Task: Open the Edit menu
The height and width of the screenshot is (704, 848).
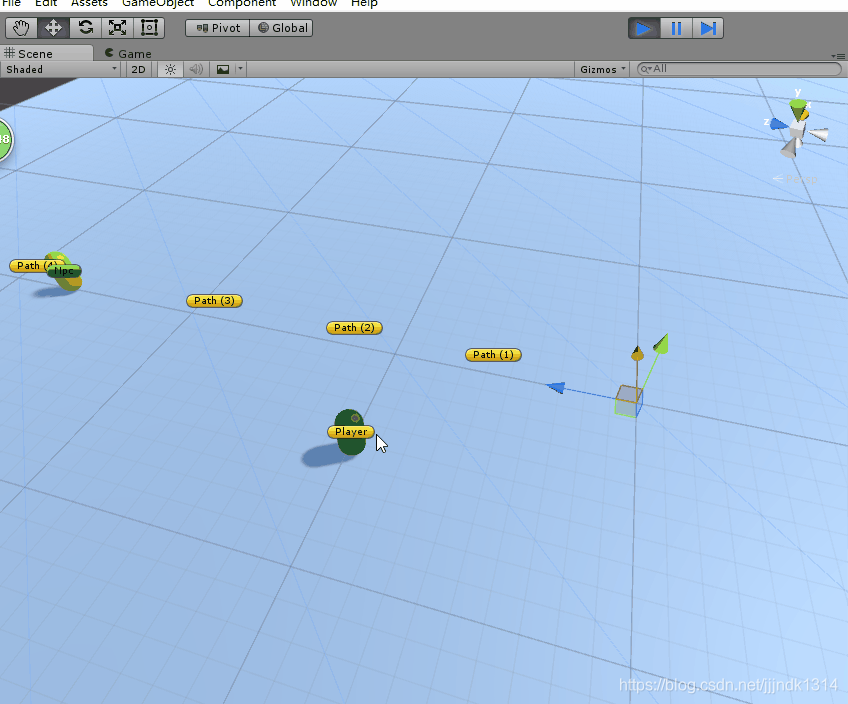Action: pyautogui.click(x=45, y=3)
